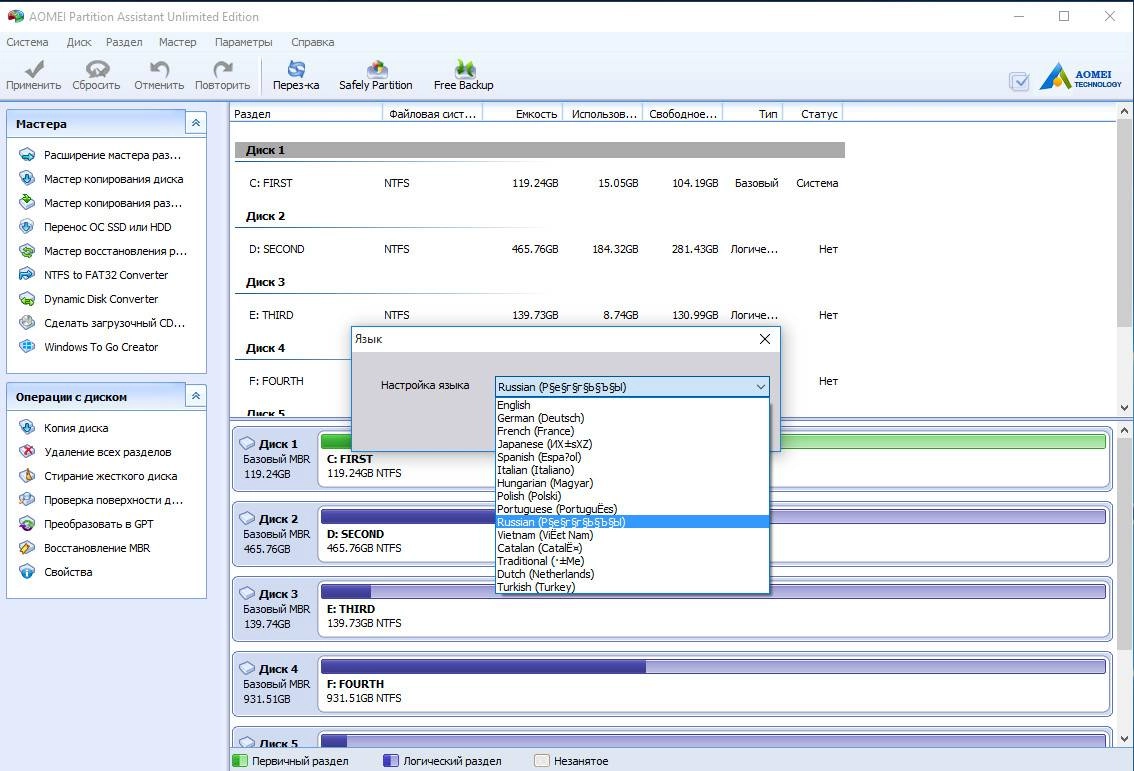Open Мастер копирования раздела wizard
1134x771 pixels.
(x=112, y=203)
